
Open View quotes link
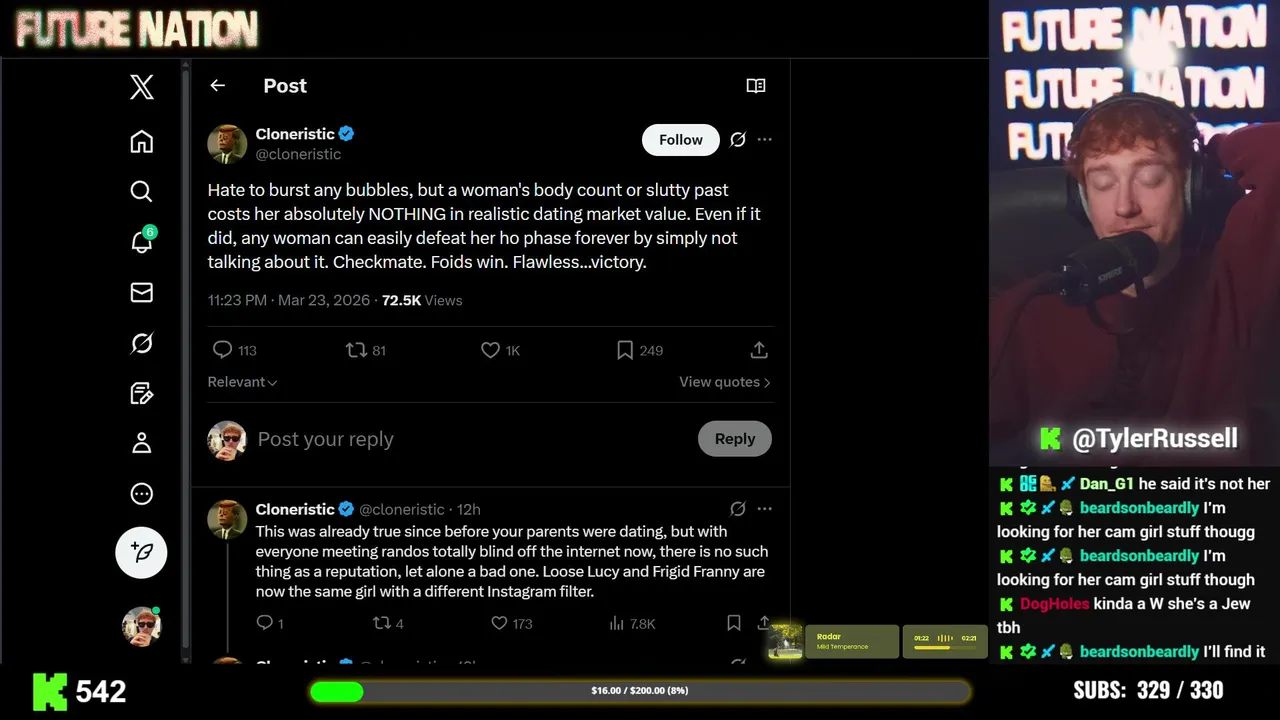[x=724, y=382]
